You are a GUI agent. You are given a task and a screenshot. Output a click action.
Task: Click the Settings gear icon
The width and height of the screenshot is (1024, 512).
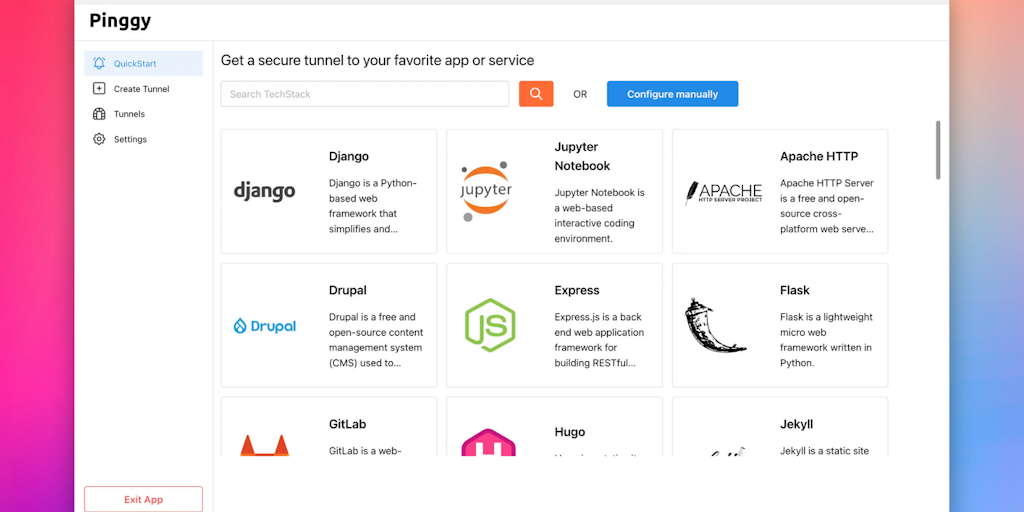tap(99, 139)
